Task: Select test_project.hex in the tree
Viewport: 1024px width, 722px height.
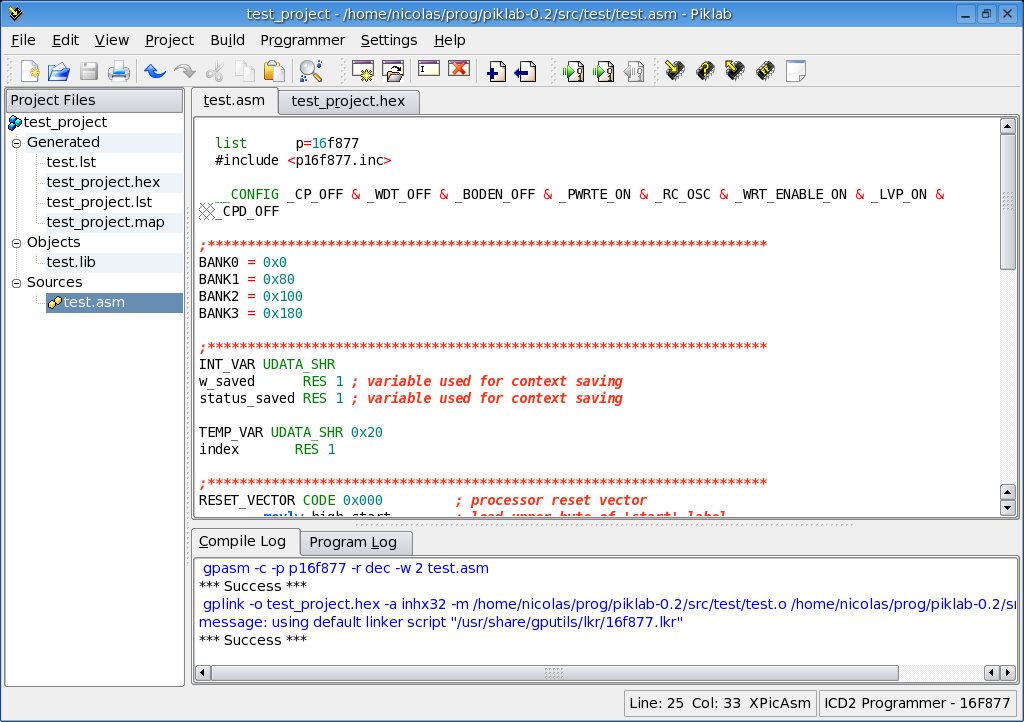Action: point(103,182)
